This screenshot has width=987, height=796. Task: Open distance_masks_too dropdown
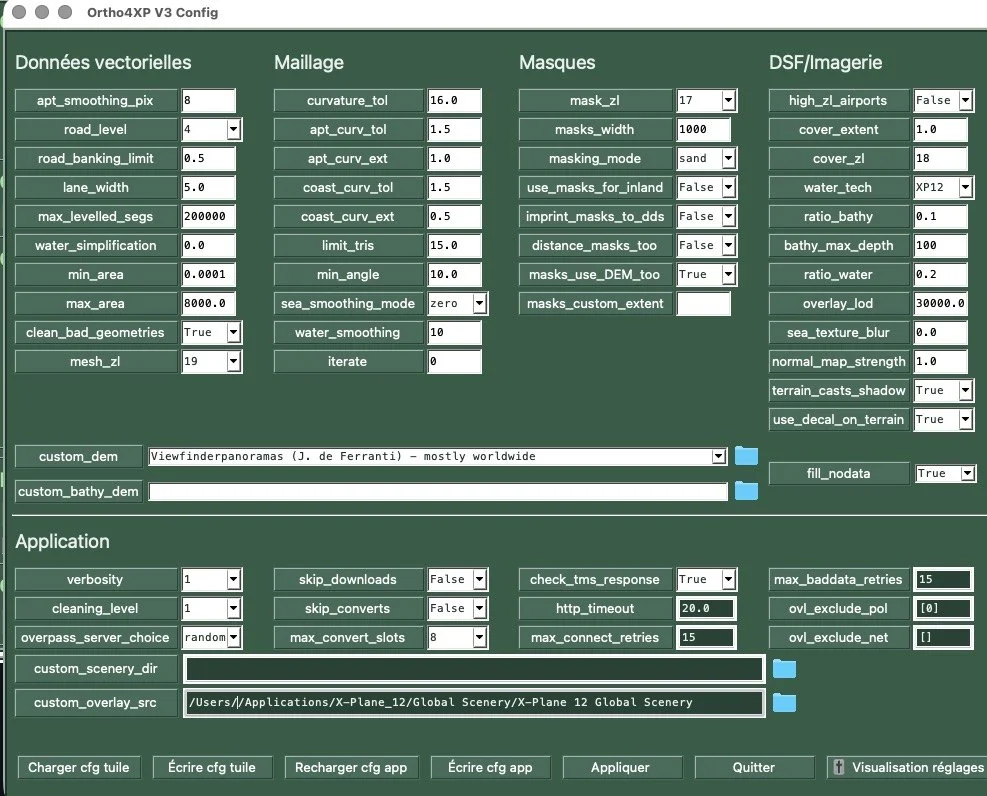pos(728,245)
